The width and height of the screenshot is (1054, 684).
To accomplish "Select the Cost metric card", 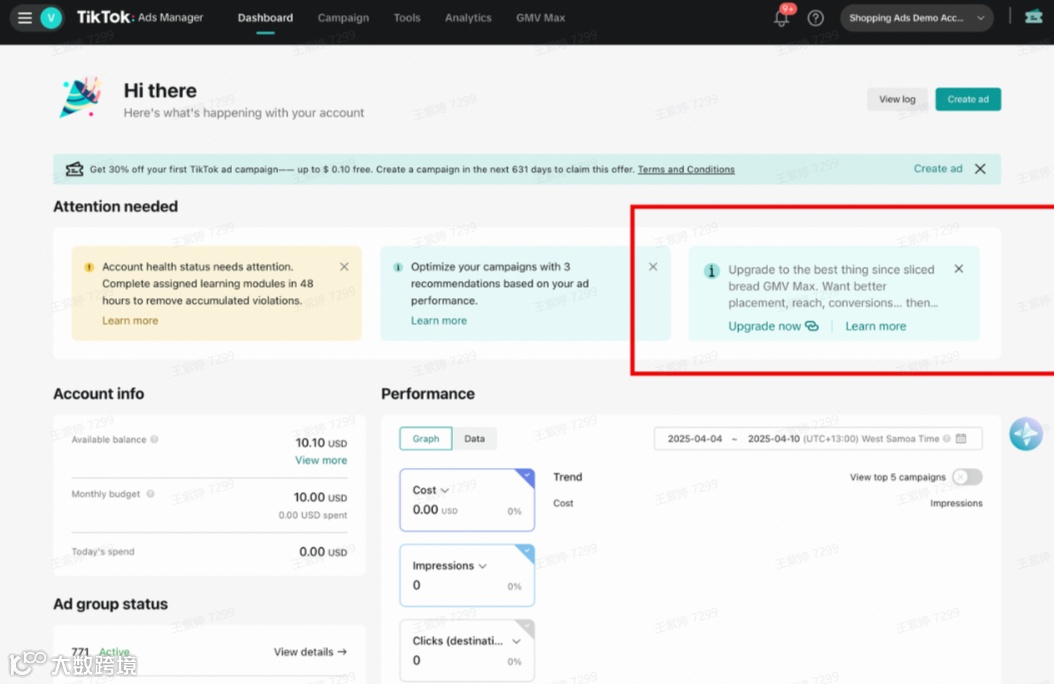I will click(x=467, y=500).
